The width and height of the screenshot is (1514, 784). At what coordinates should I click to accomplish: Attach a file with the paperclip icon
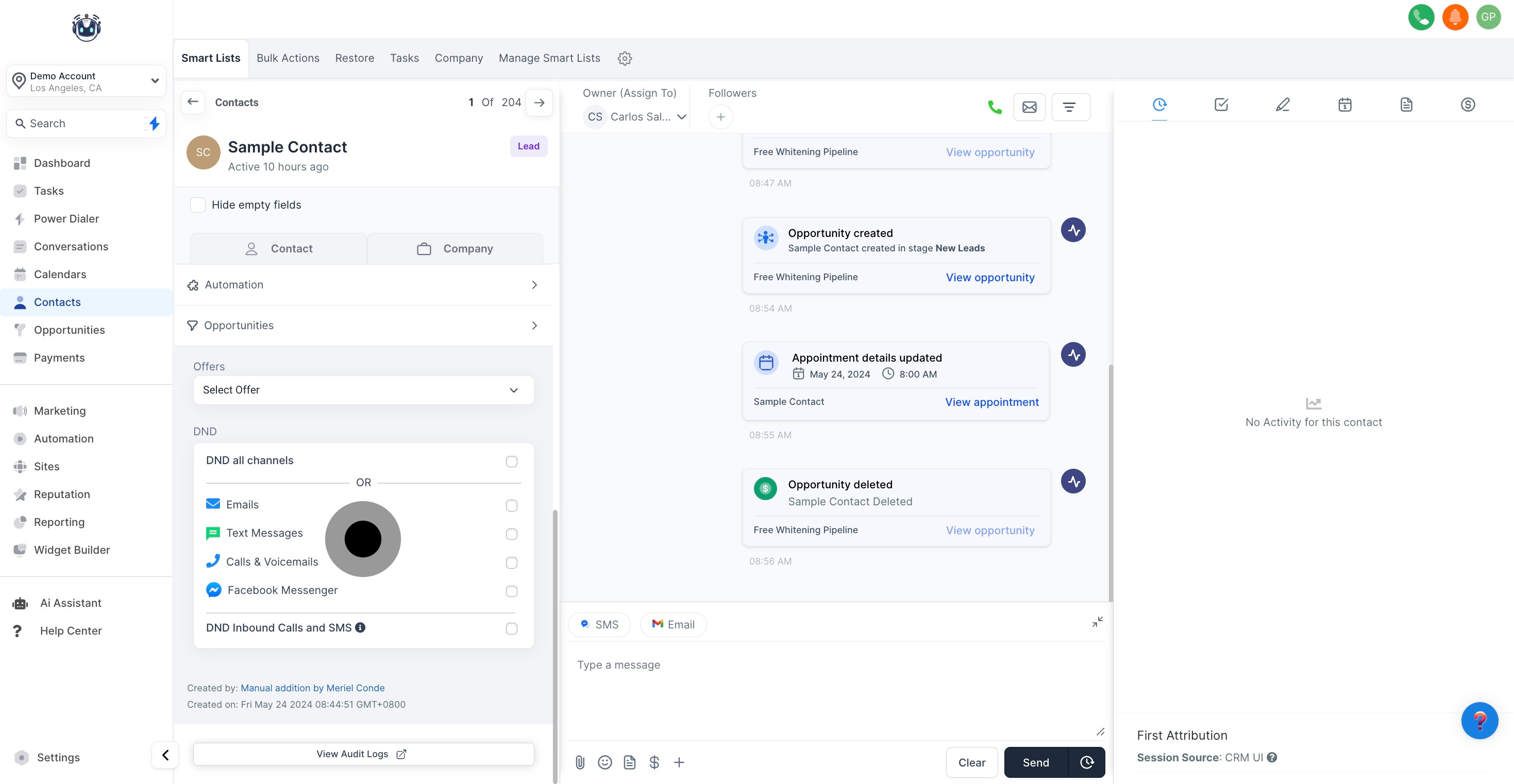(x=580, y=762)
